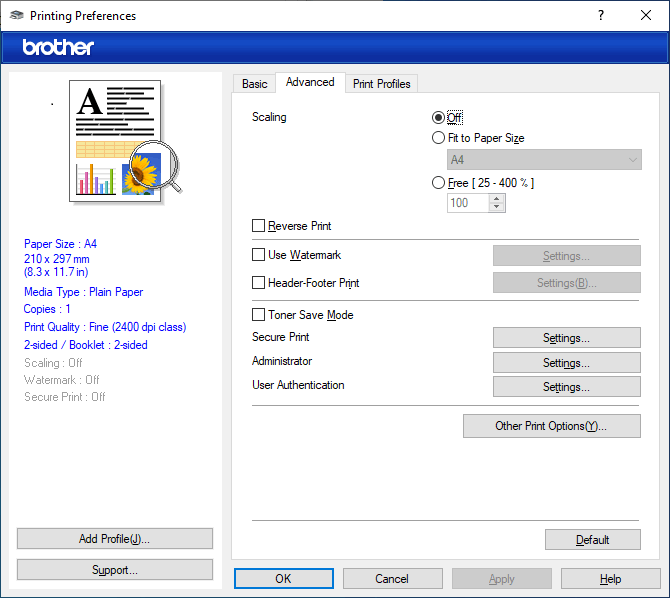Viewport: 670px width, 598px height.
Task: Open Other Print Options dialog
Action: [551, 426]
